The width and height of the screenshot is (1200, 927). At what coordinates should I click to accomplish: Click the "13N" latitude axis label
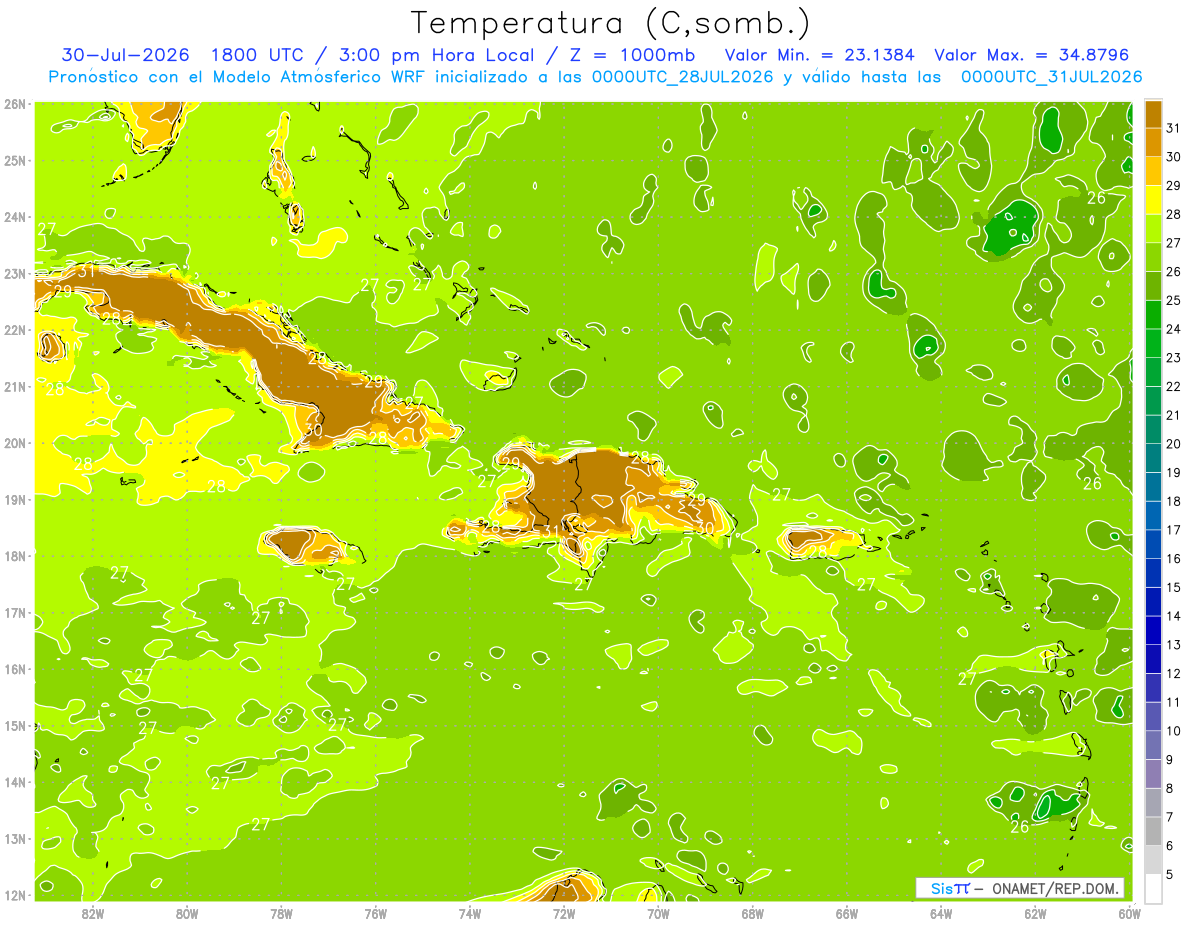14,838
